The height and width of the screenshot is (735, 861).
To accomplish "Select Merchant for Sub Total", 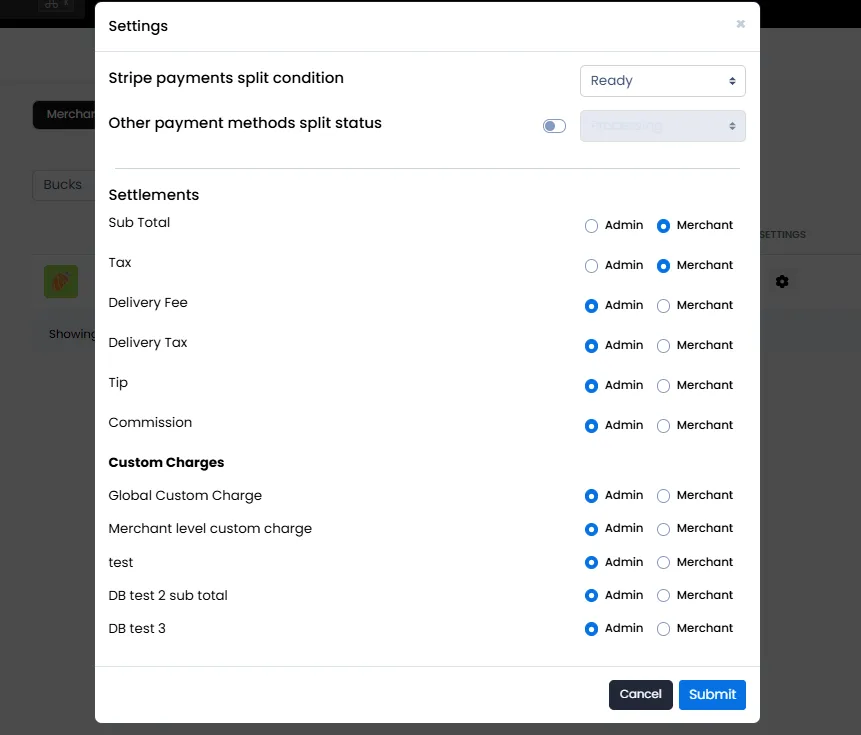I will pos(663,226).
